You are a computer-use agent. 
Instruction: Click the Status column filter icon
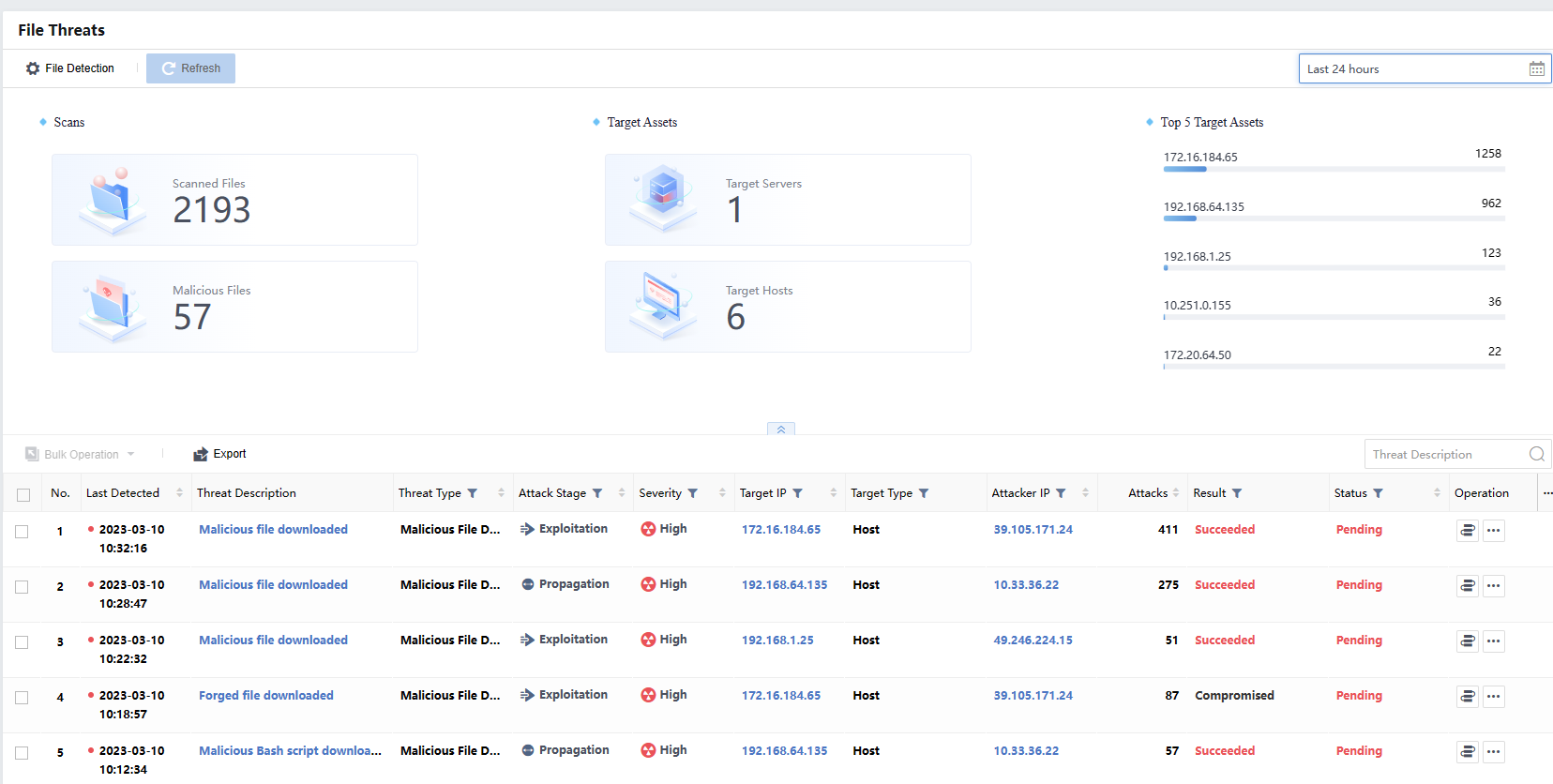click(1378, 493)
